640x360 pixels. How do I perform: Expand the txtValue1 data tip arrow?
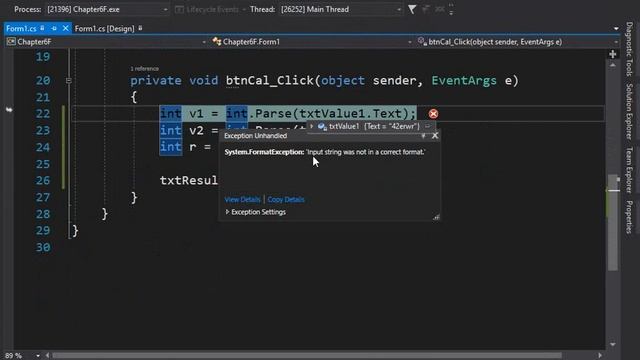point(312,127)
